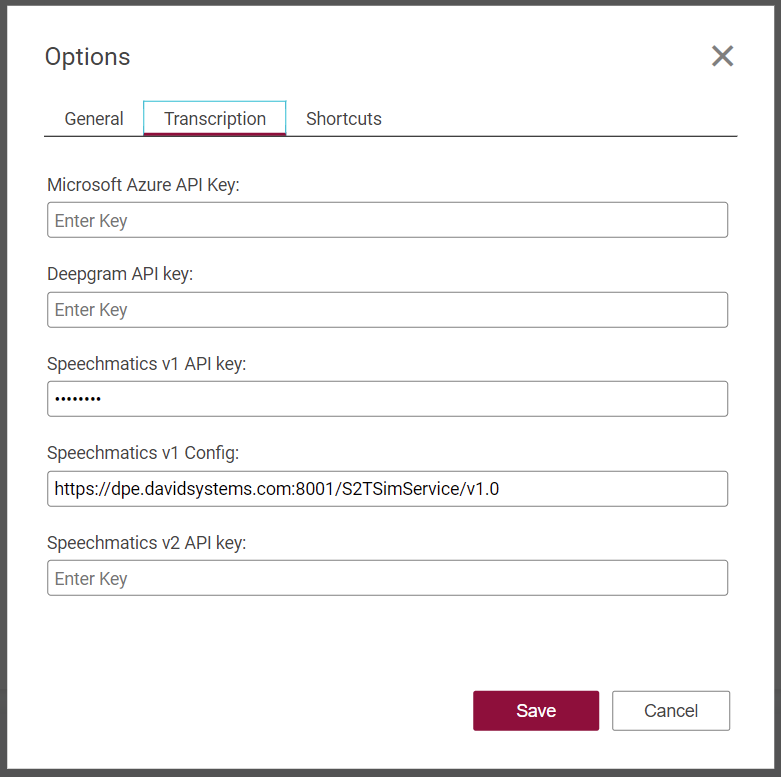Click the 'Speechmatics v1 Config:' label

tap(143, 453)
